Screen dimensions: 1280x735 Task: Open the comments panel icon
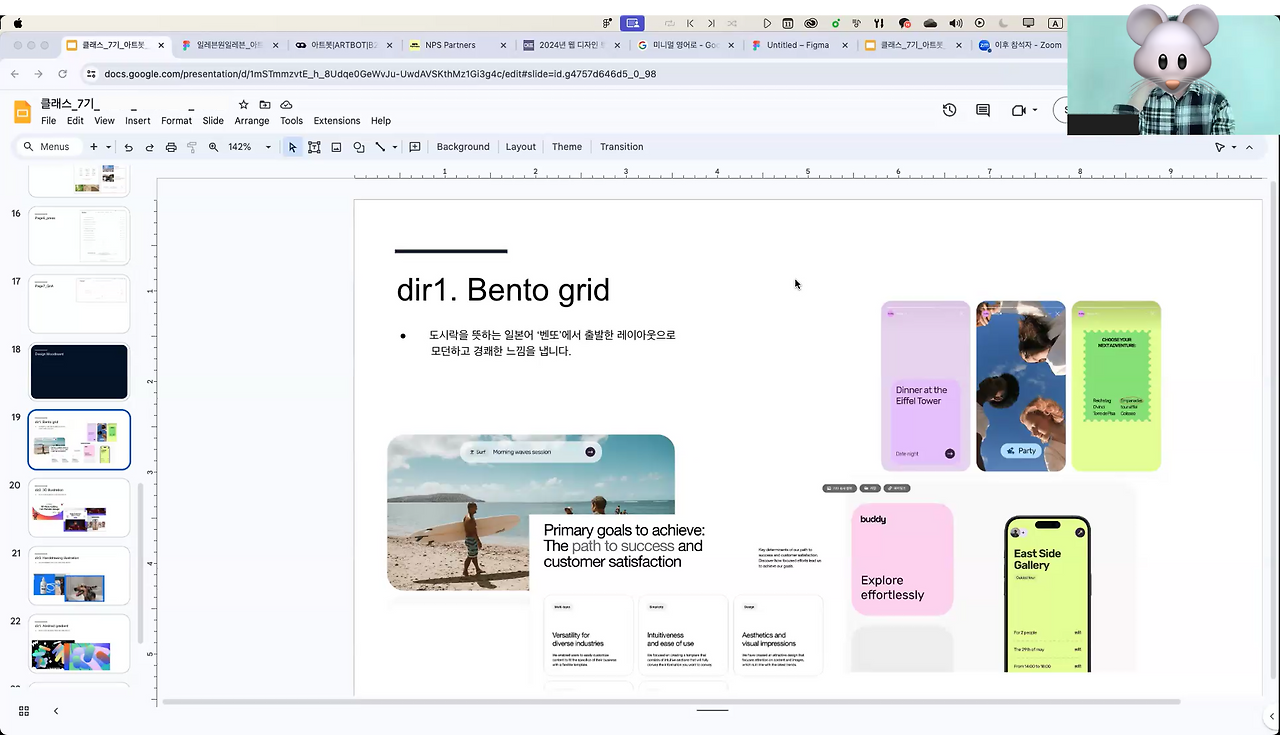coord(983,110)
